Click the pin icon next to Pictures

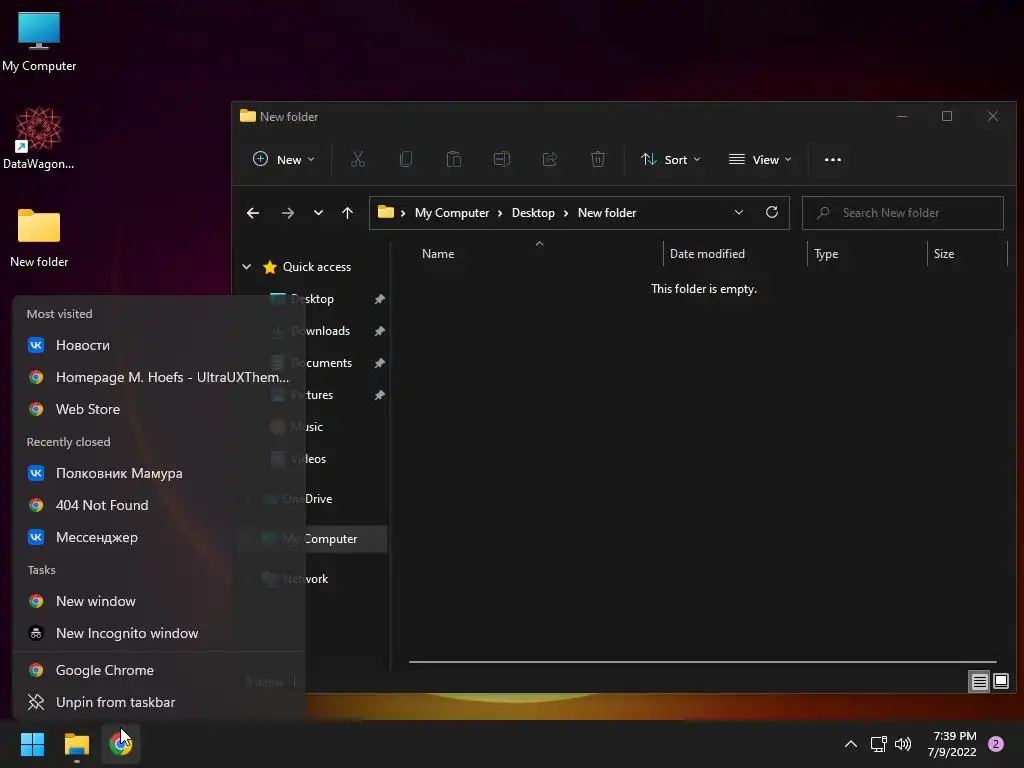coord(379,395)
